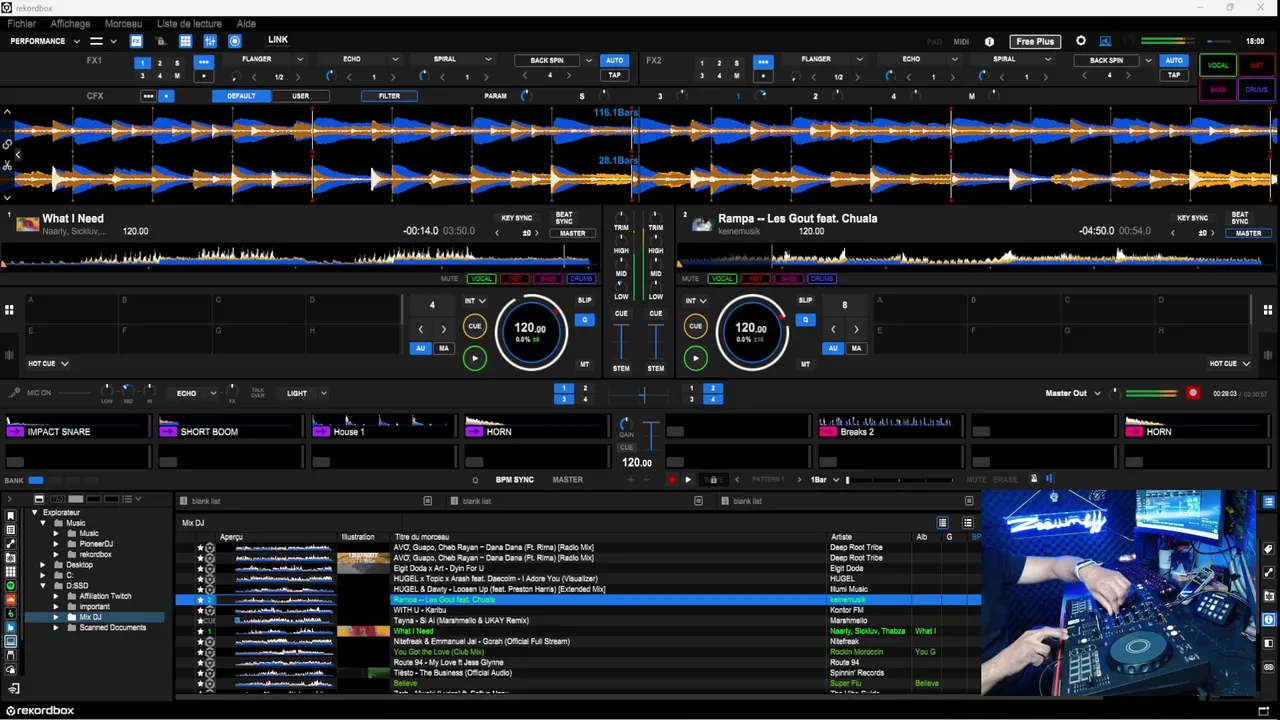Open the Fichier menu
The height and width of the screenshot is (720, 1280).
pyautogui.click(x=21, y=23)
